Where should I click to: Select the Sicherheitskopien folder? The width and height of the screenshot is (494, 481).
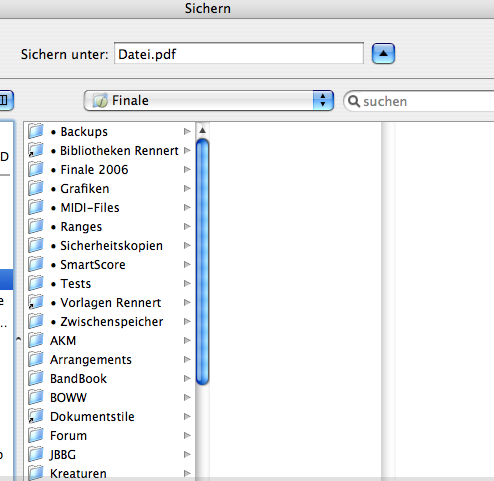tap(110, 245)
